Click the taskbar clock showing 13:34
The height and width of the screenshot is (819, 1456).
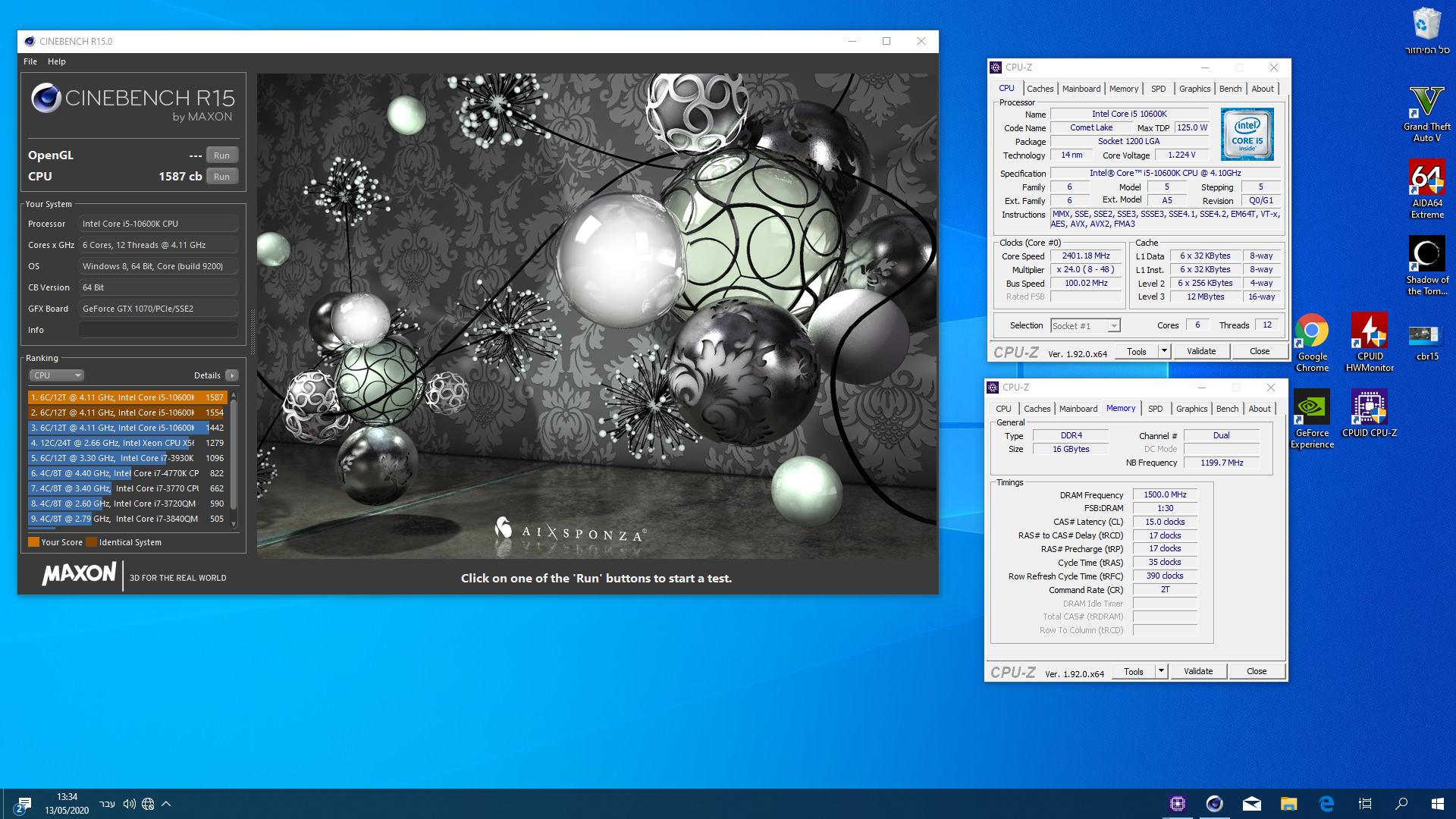[67, 804]
